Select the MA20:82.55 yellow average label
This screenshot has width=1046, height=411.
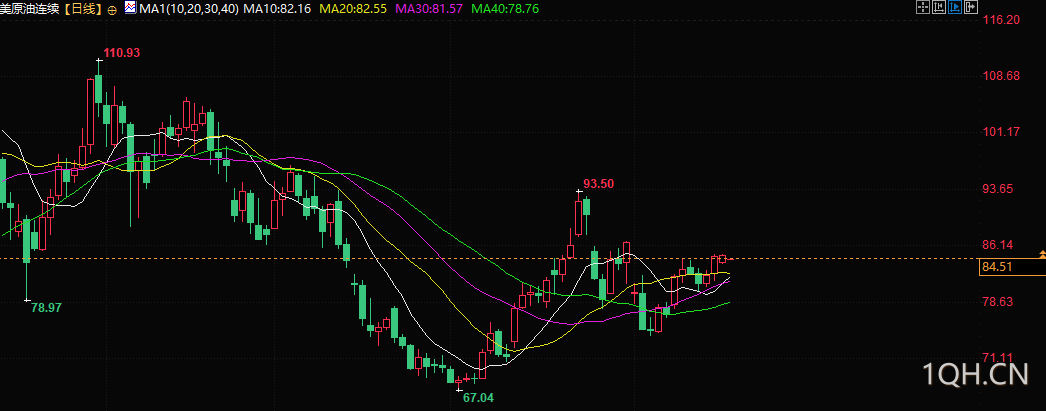(x=354, y=9)
